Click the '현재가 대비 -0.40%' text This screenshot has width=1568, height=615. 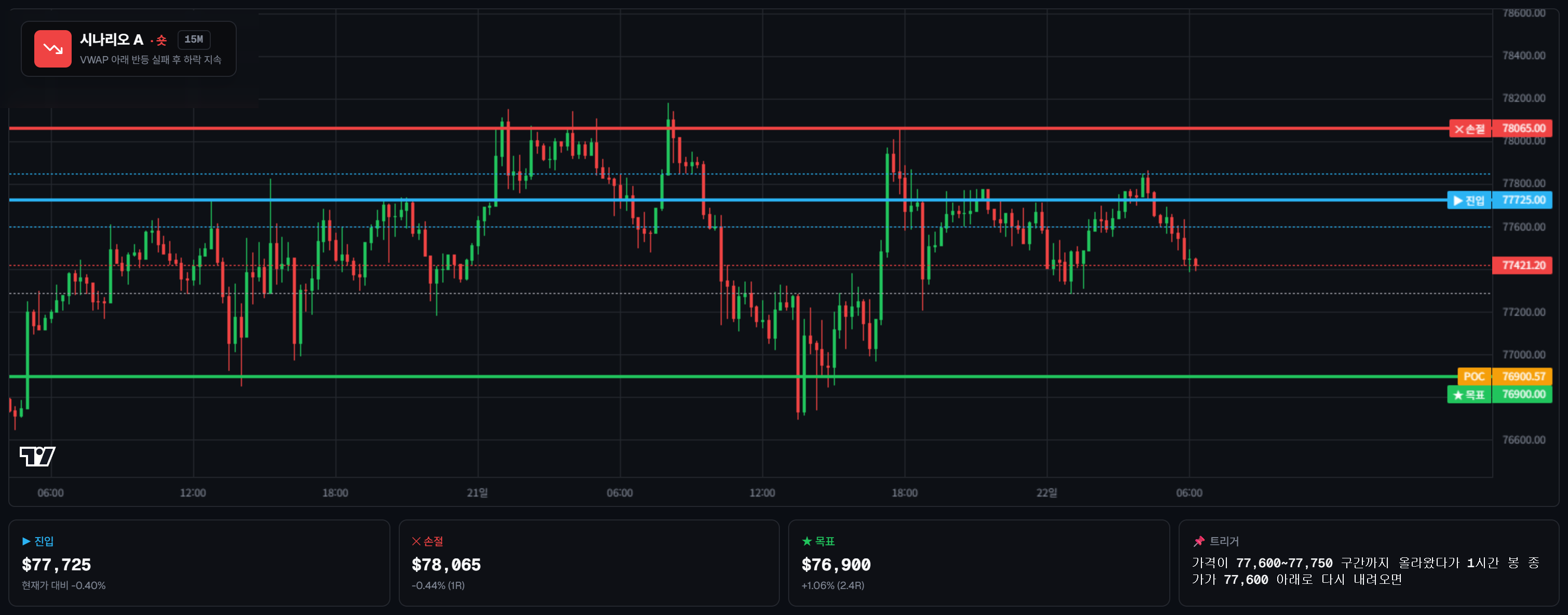tap(64, 585)
